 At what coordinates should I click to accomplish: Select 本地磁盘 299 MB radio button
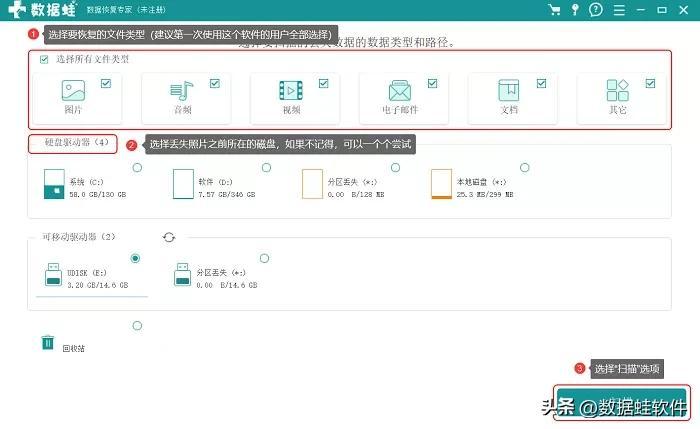[x=525, y=167]
